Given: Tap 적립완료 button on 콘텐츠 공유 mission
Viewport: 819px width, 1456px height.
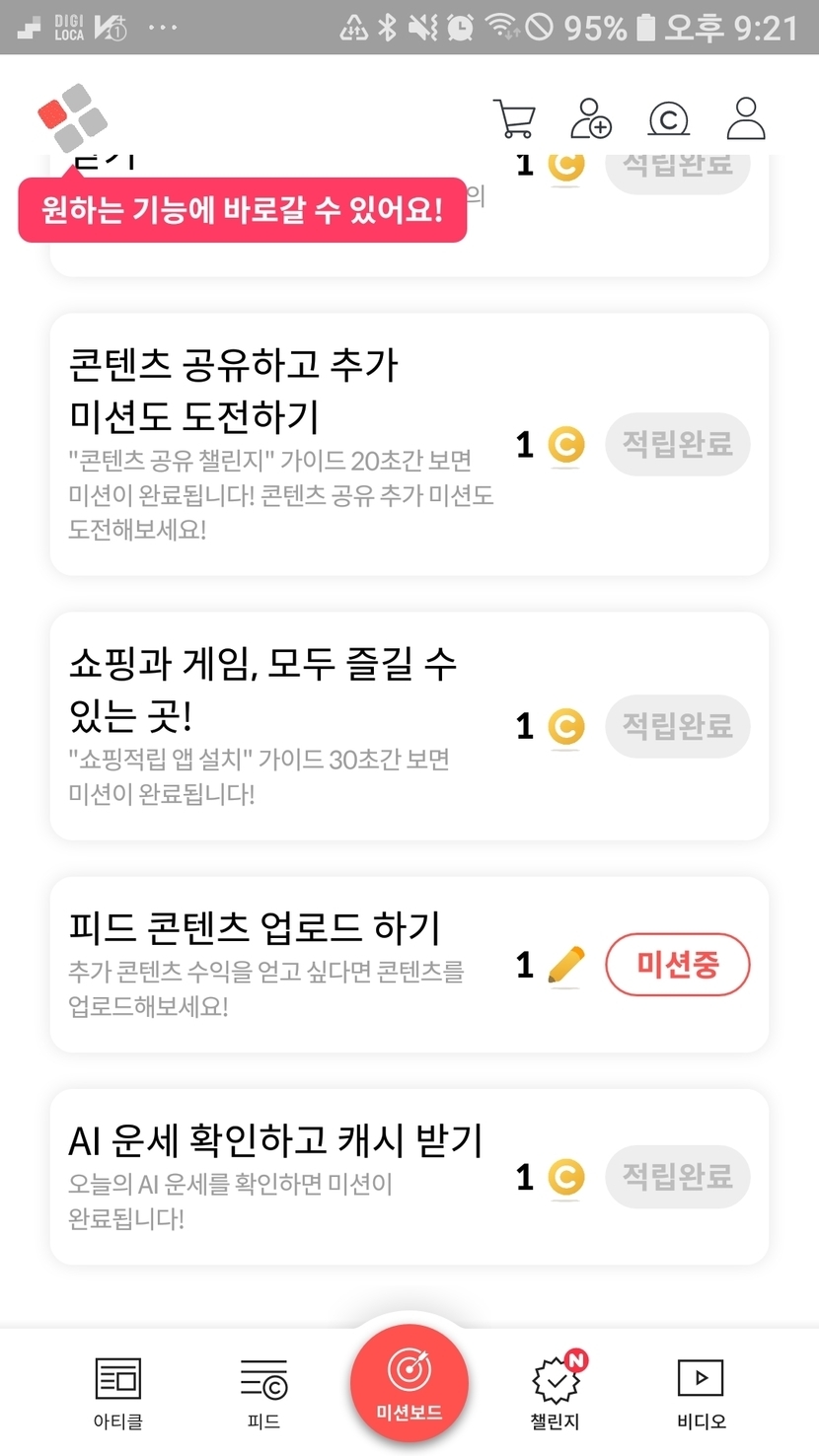Looking at the screenshot, I should (677, 445).
